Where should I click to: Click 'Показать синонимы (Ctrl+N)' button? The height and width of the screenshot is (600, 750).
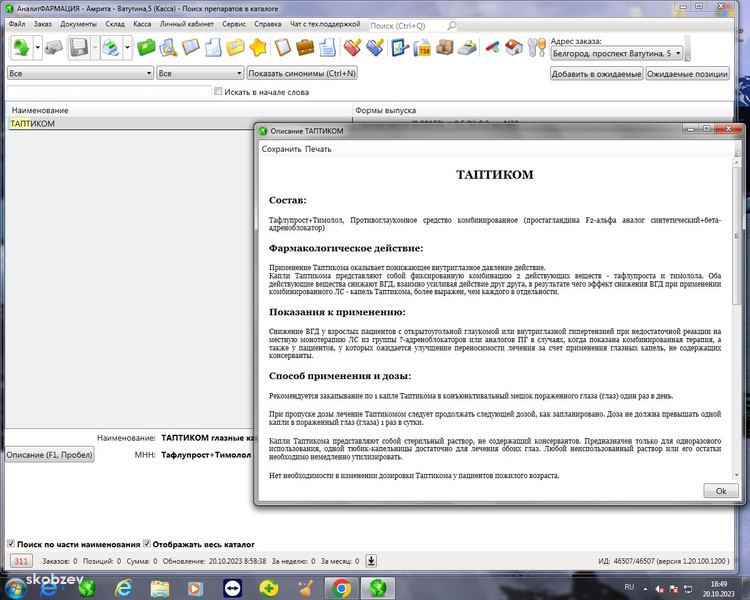tap(302, 73)
